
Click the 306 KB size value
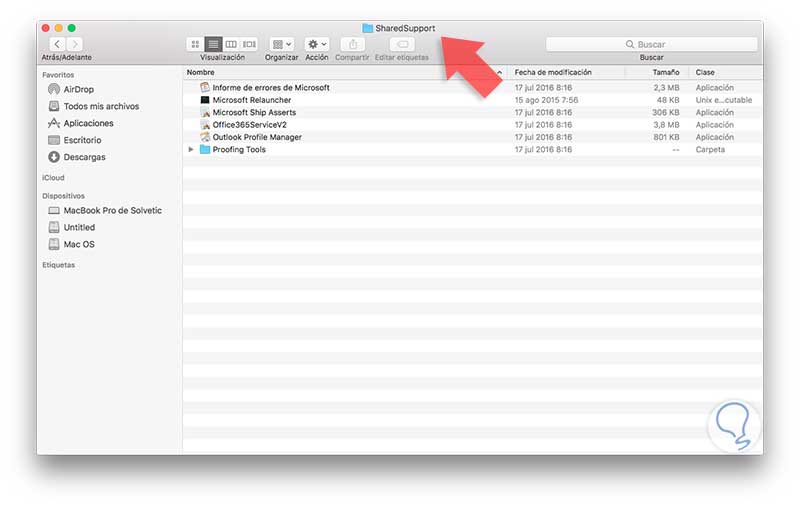click(x=665, y=112)
